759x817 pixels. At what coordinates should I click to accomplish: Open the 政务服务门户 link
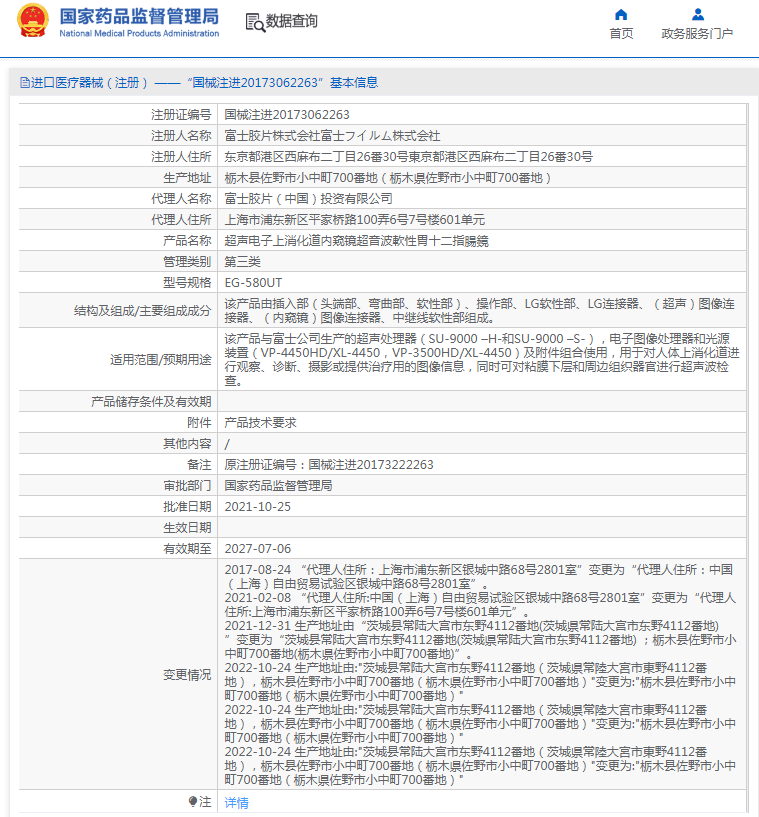pos(697,33)
